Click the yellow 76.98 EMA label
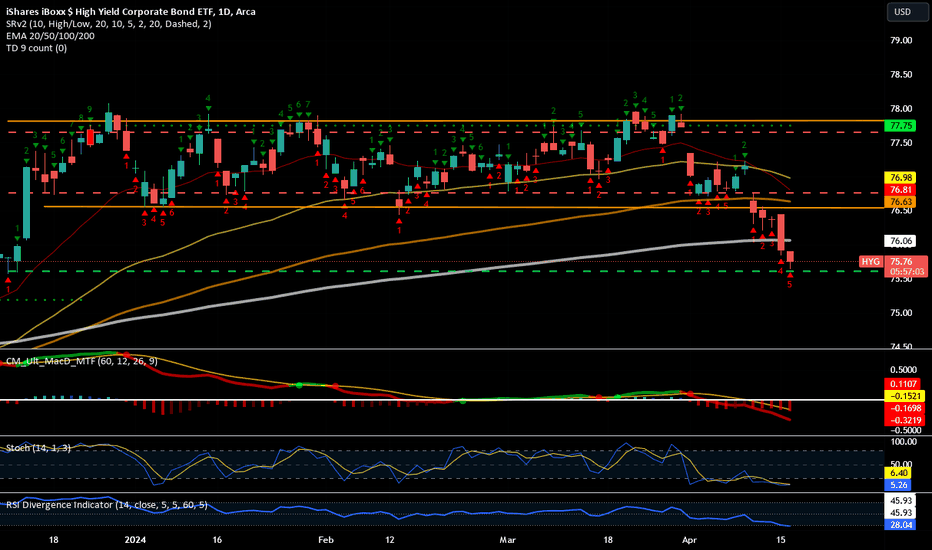 tap(900, 178)
